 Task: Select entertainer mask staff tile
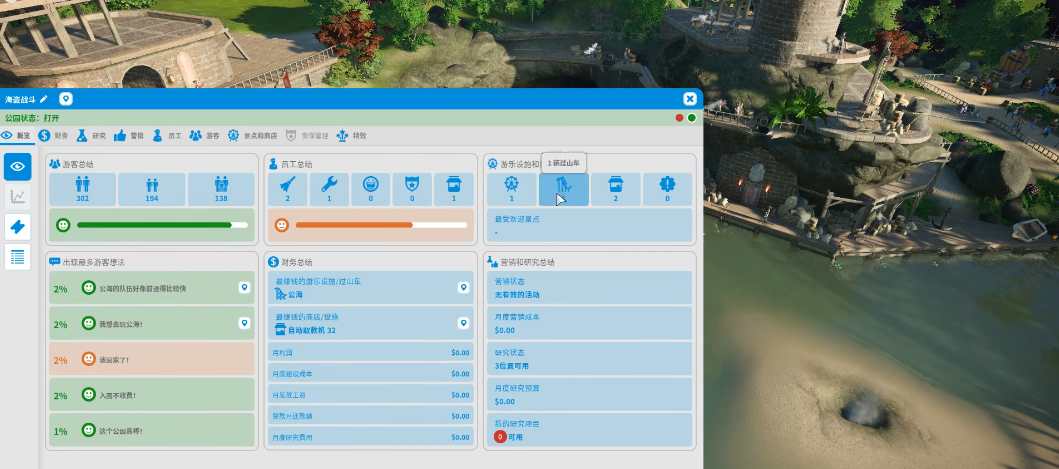(x=371, y=189)
